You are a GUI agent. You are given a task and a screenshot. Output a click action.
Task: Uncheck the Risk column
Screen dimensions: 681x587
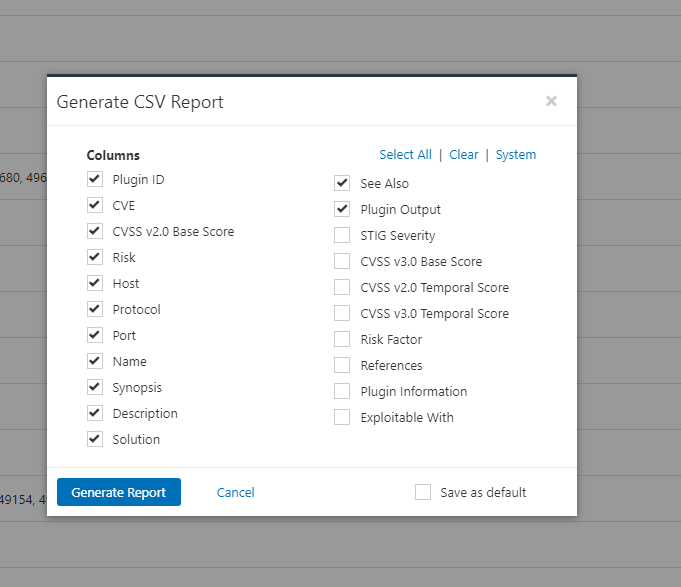(x=95, y=257)
